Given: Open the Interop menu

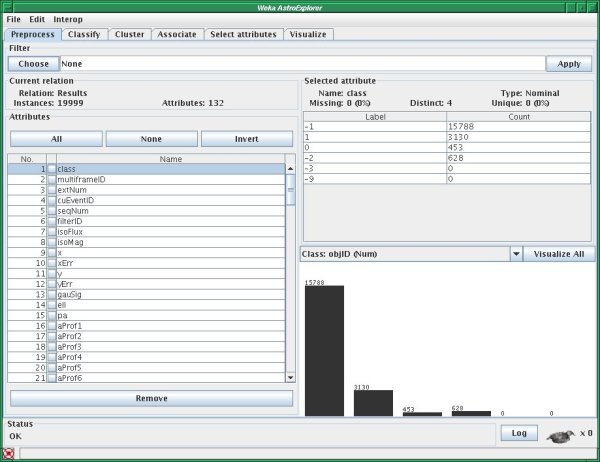Looking at the screenshot, I should pos(68,19).
